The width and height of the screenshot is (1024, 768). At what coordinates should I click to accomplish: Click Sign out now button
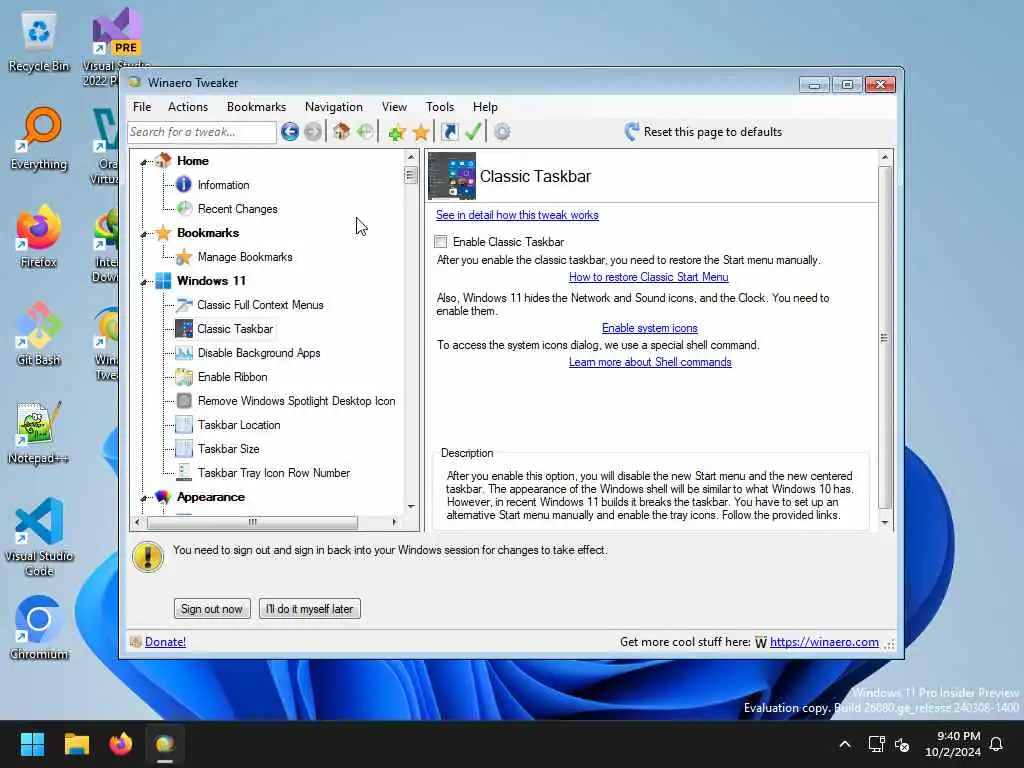[212, 609]
